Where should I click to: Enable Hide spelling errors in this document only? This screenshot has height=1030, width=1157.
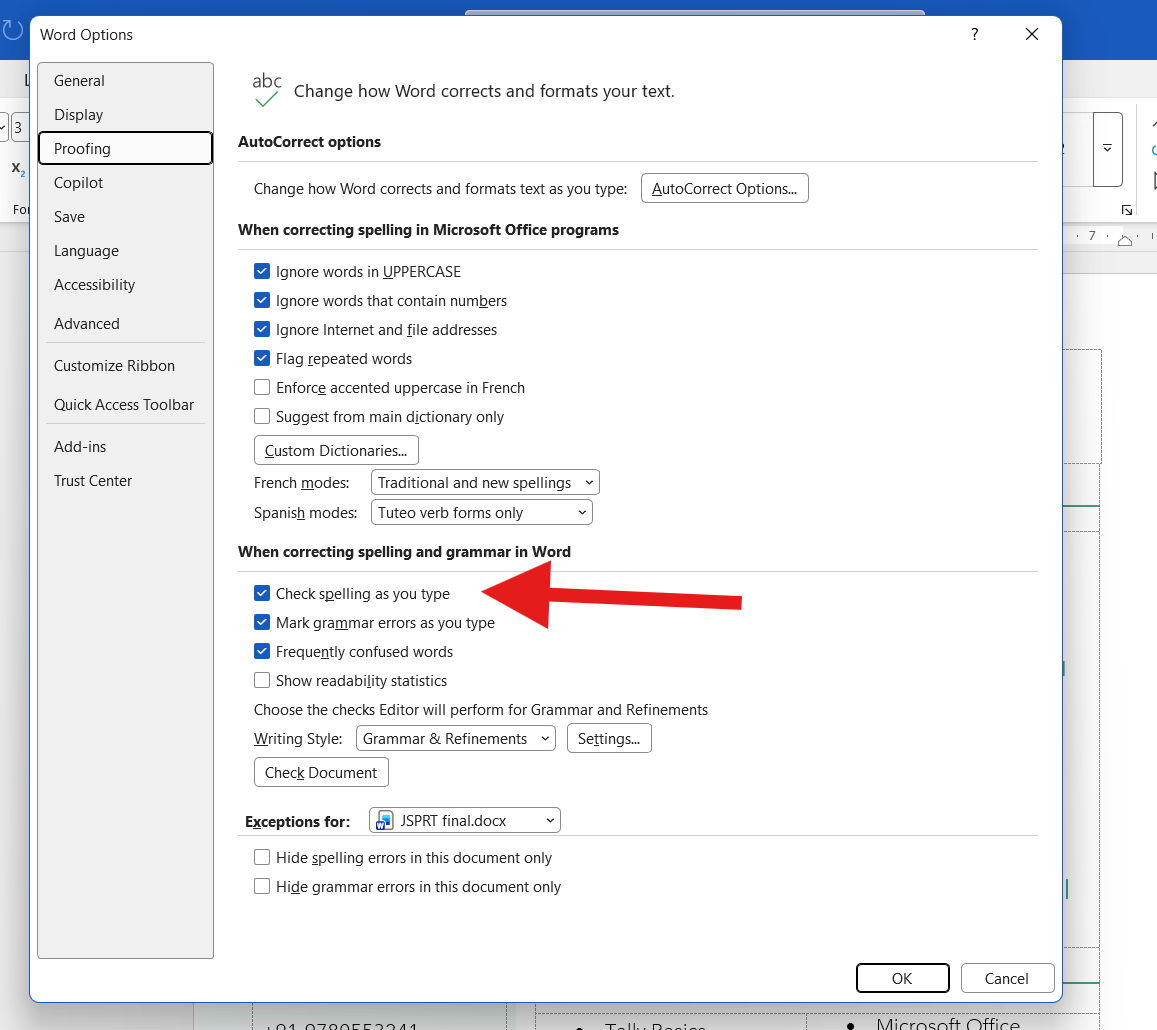pyautogui.click(x=262, y=857)
